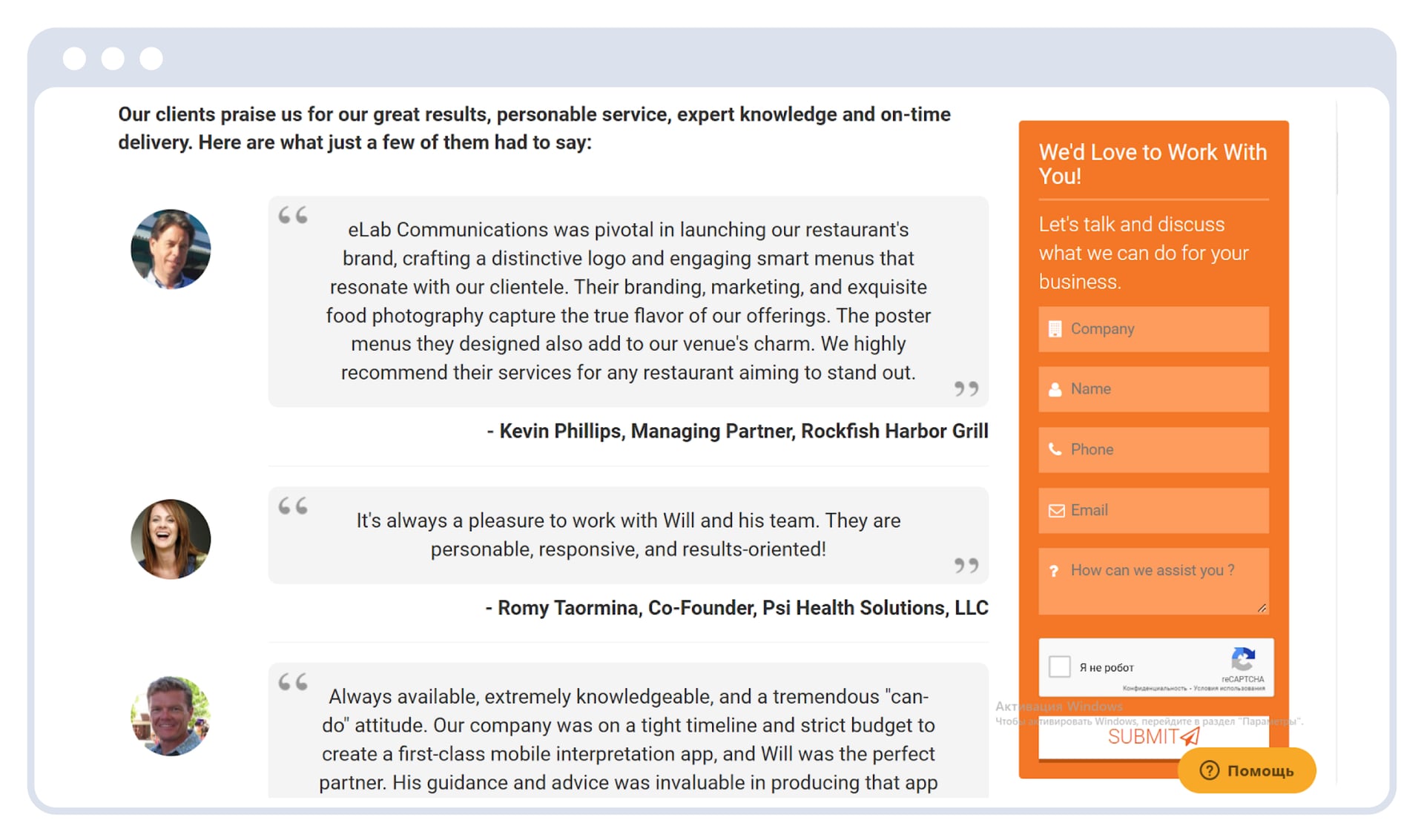Click the help circle icon on Помощь button

tap(1209, 770)
